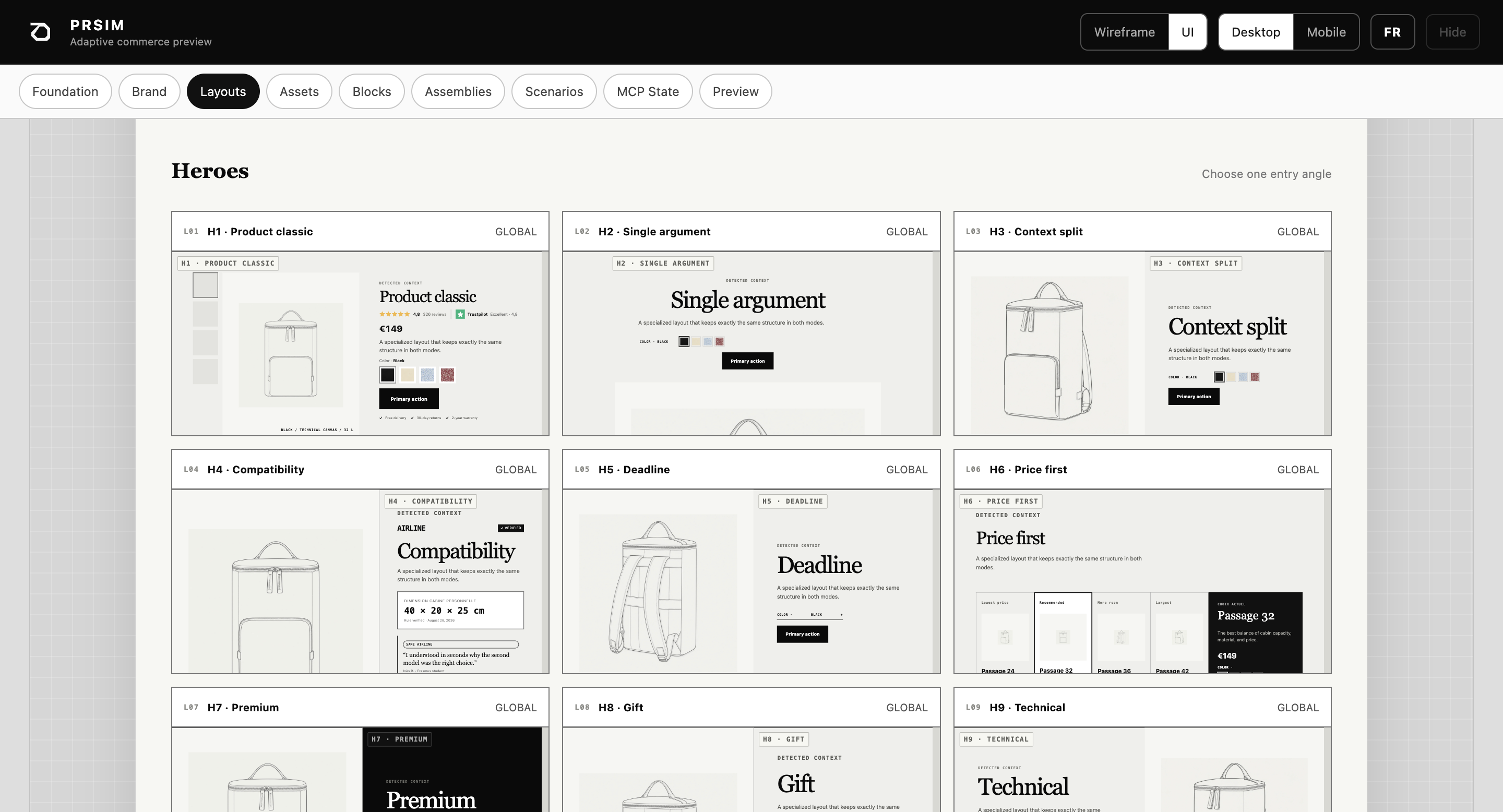Open H1 · Product classic card header
1503x812 pixels.
pyautogui.click(x=360, y=232)
